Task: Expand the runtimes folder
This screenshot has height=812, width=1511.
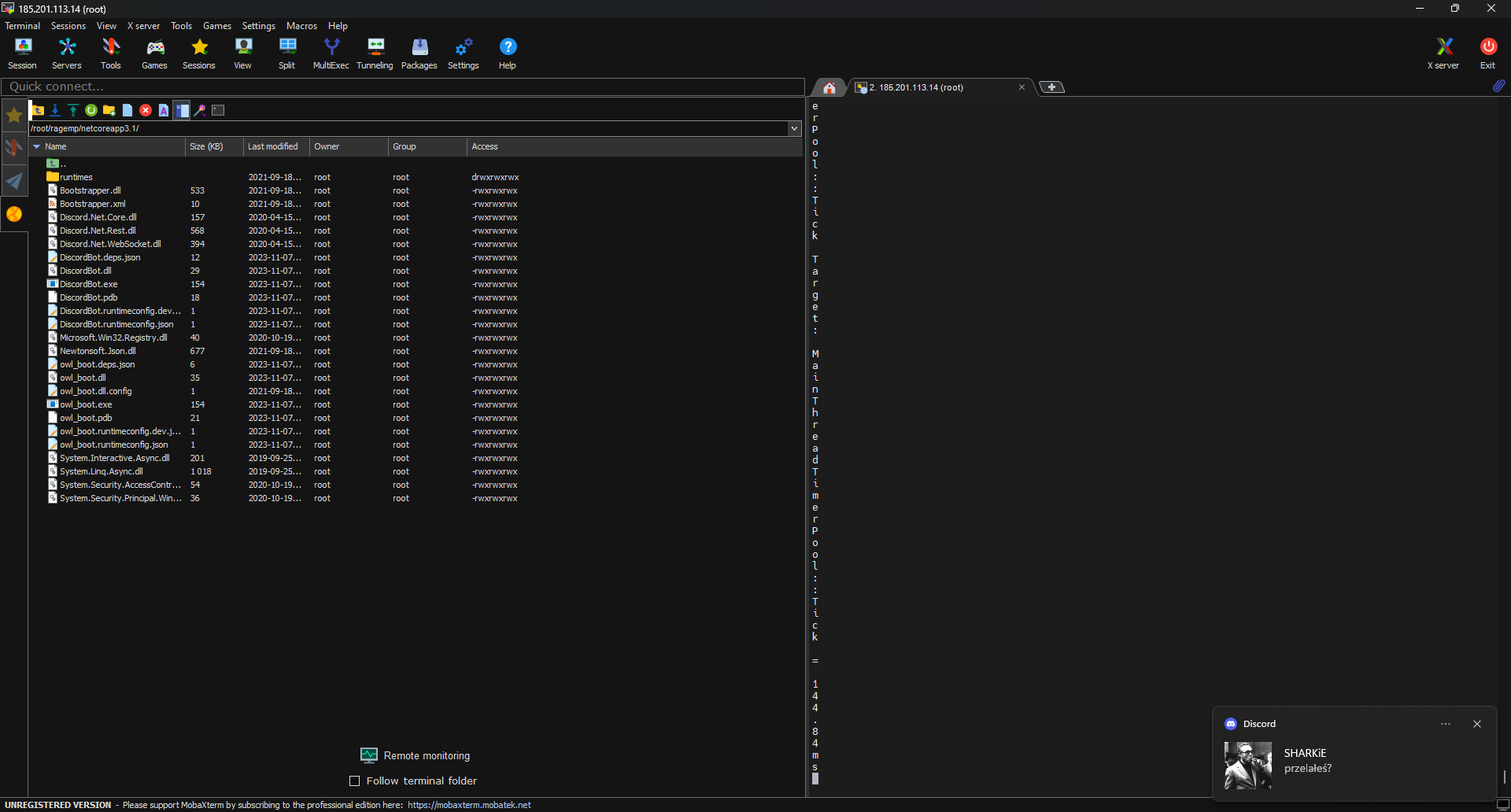Action: pos(76,176)
